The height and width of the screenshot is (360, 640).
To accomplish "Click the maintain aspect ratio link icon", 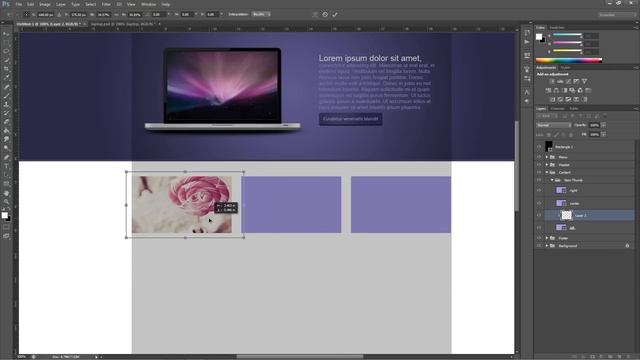I will pos(116,14).
